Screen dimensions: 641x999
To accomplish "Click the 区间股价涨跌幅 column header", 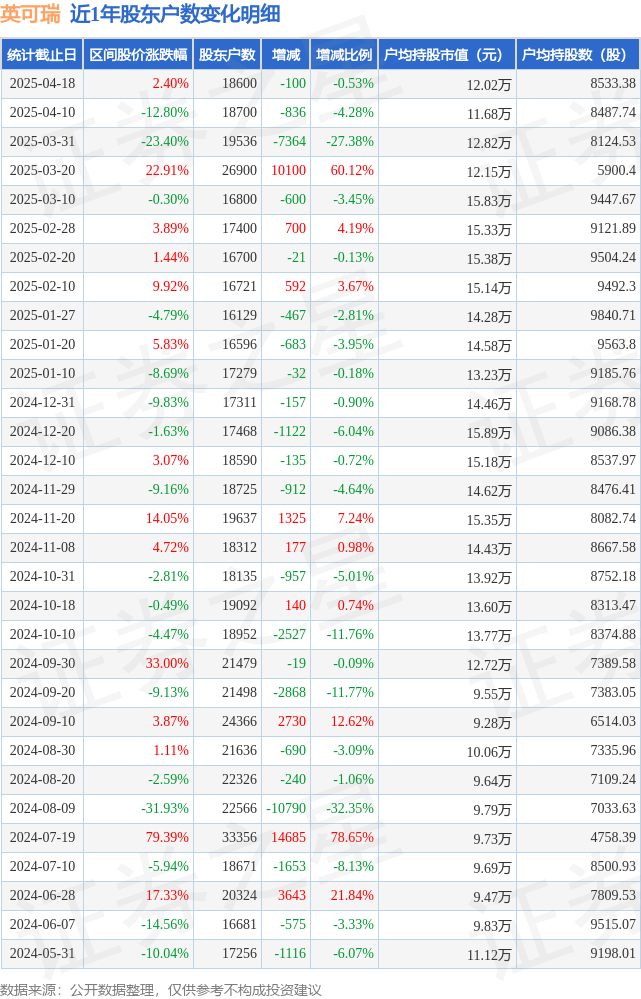I will pyautogui.click(x=138, y=55).
